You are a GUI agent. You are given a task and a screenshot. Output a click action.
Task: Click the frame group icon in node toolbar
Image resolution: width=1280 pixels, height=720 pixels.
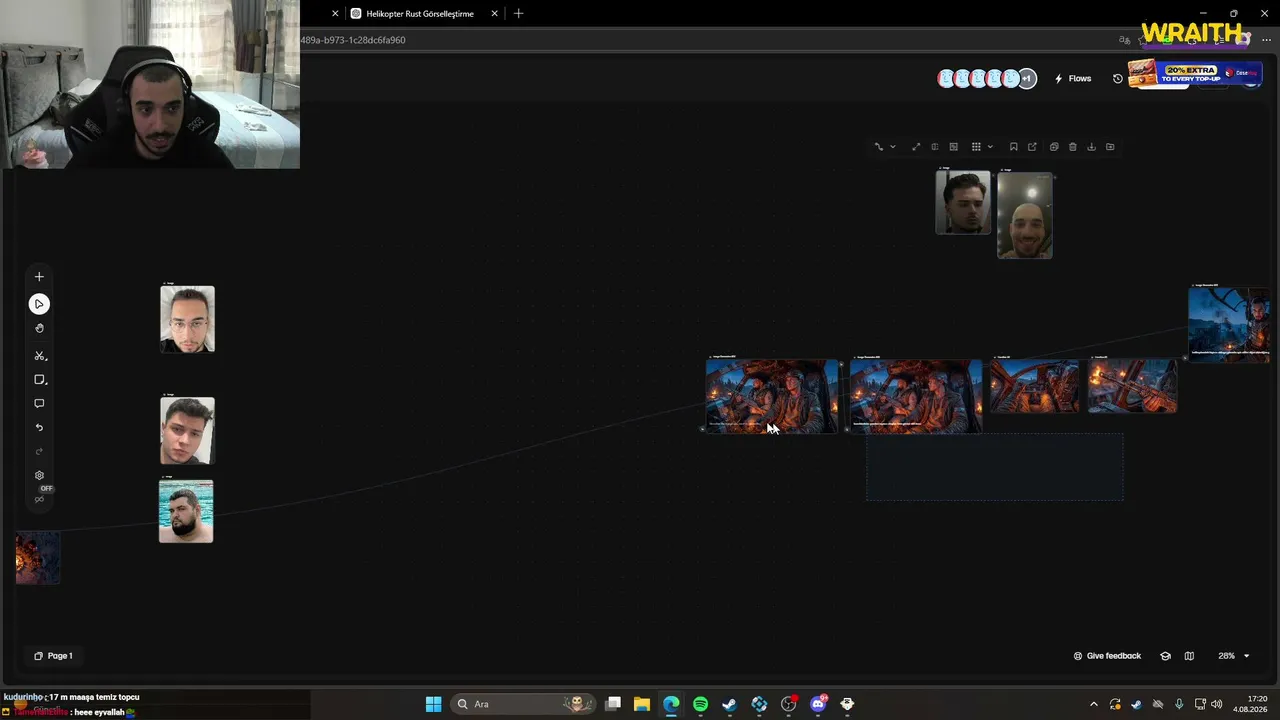pyautogui.click(x=954, y=147)
